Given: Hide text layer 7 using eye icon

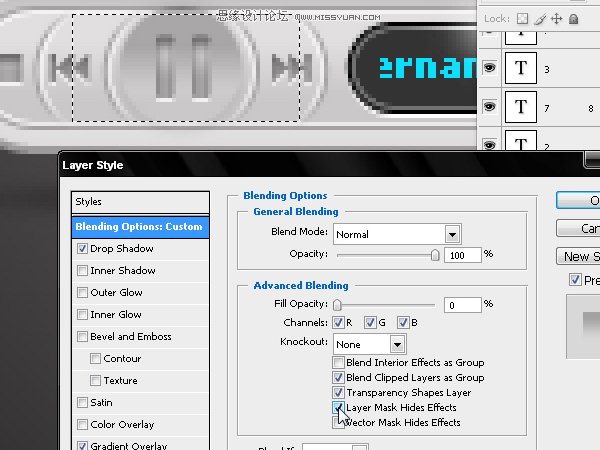Looking at the screenshot, I should pyautogui.click(x=489, y=106).
